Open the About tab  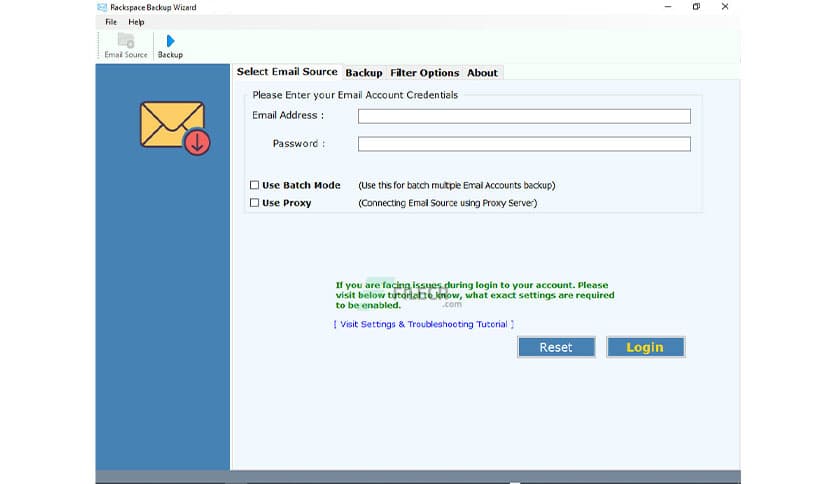click(x=482, y=73)
